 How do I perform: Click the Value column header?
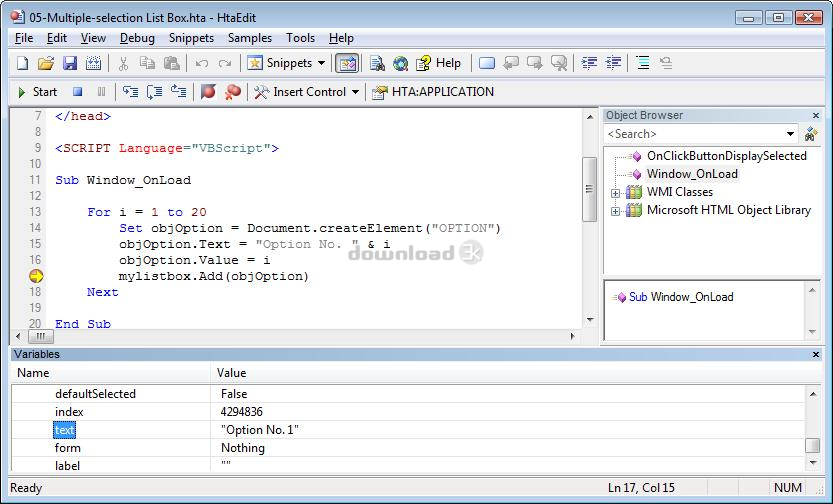515,373
